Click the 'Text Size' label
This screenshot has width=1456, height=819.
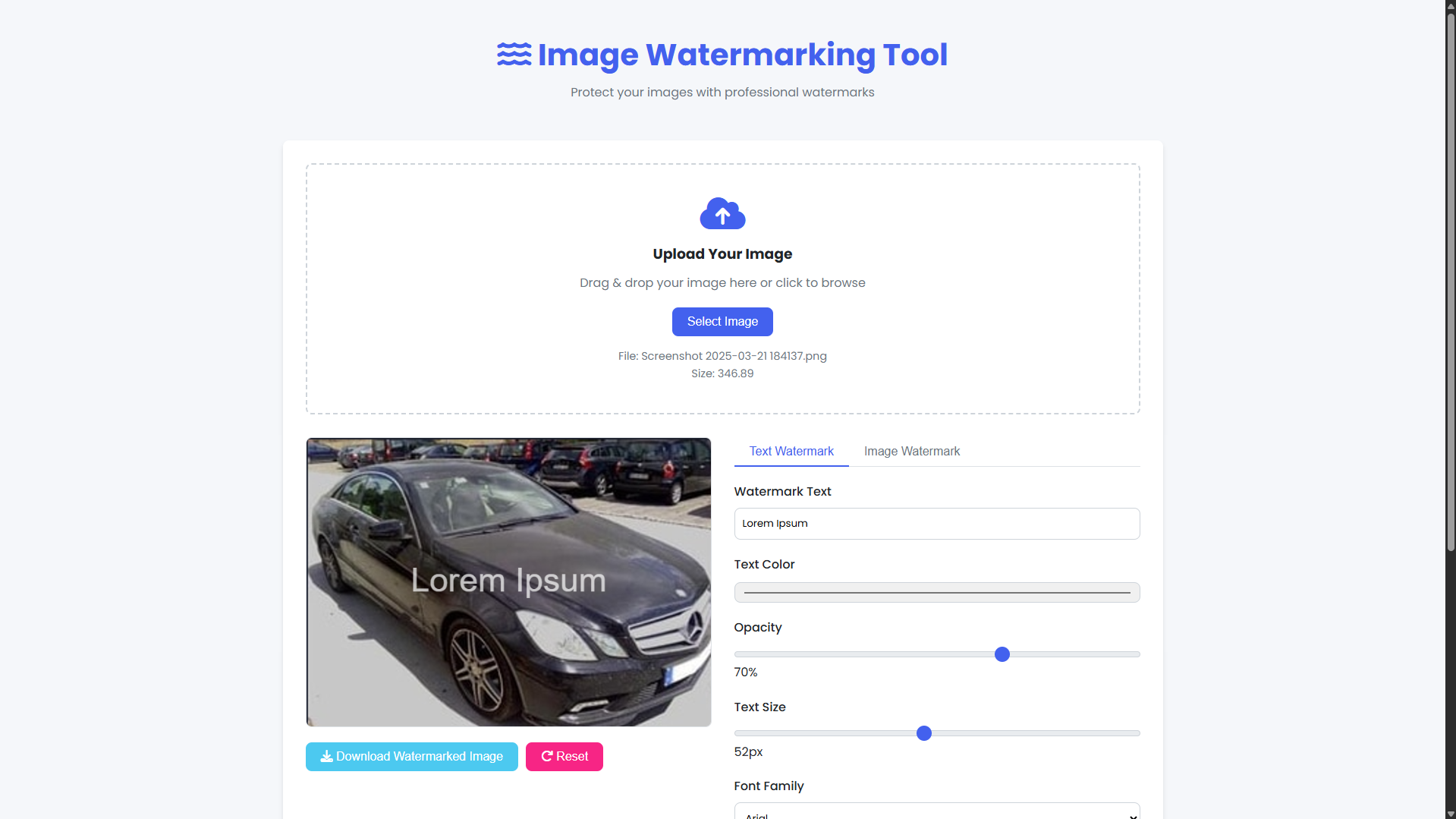click(x=760, y=707)
